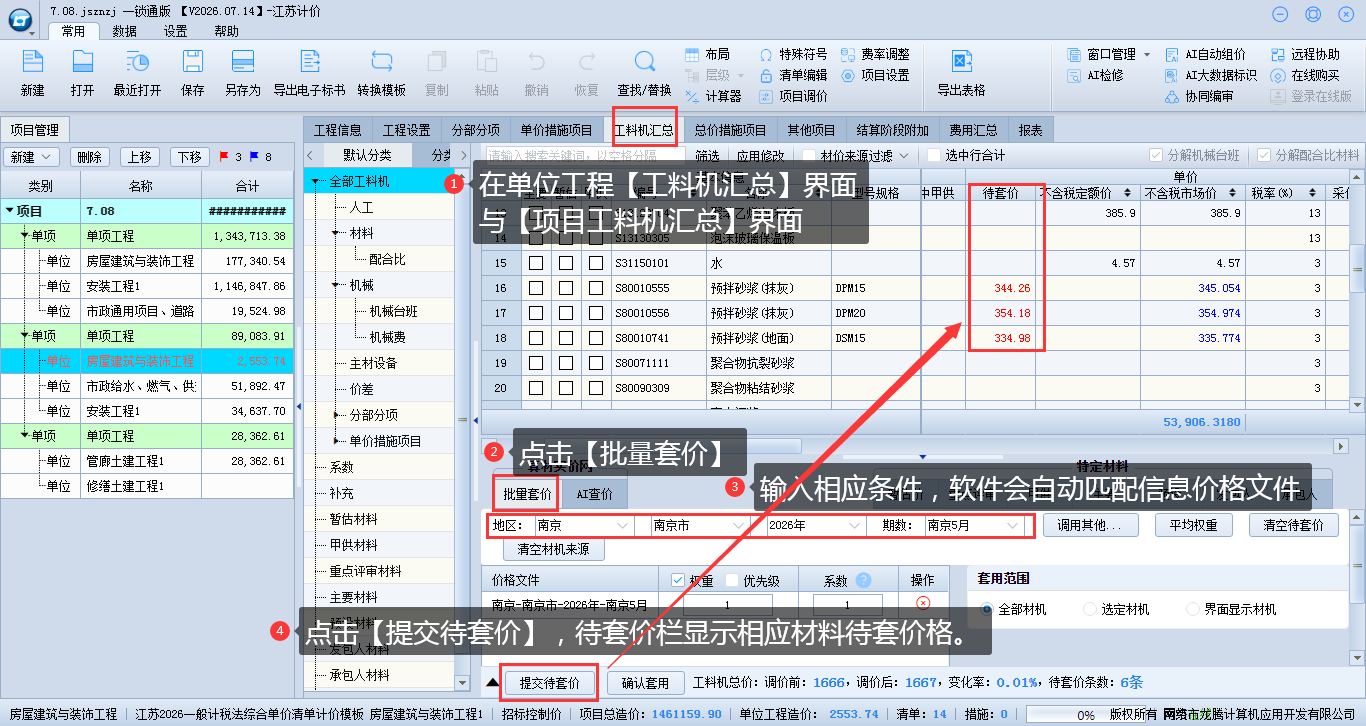Click the 清空待套价 button

(x=1294, y=525)
